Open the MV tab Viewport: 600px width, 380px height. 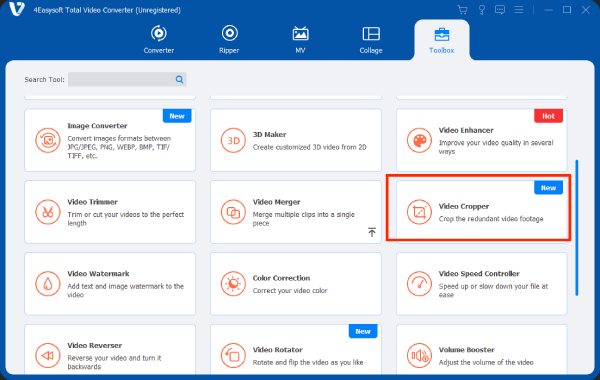pos(300,39)
